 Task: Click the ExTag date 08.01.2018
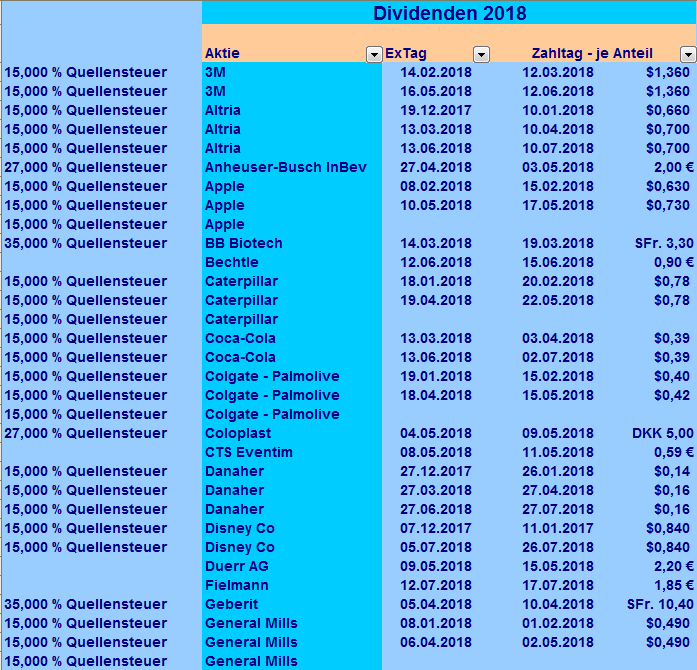point(436,623)
